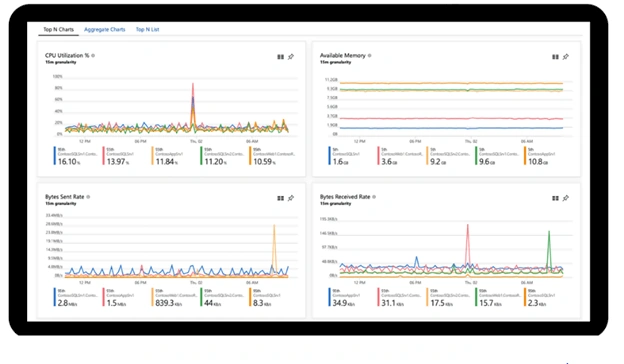624x364 pixels.
Task: Click info icon beside Bytes Sent Rate title
Action: [88, 197]
